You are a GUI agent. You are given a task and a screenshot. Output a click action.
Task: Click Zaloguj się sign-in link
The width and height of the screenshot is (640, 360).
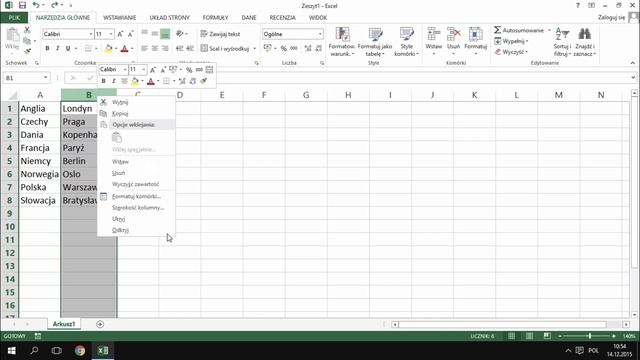point(611,18)
